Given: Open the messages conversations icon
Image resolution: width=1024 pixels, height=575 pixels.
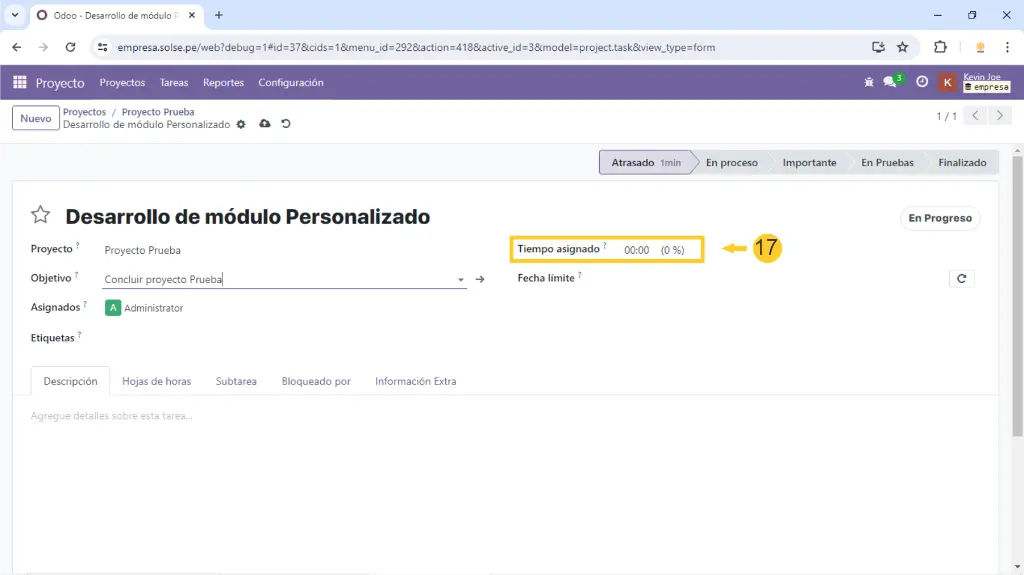Looking at the screenshot, I should tap(890, 83).
